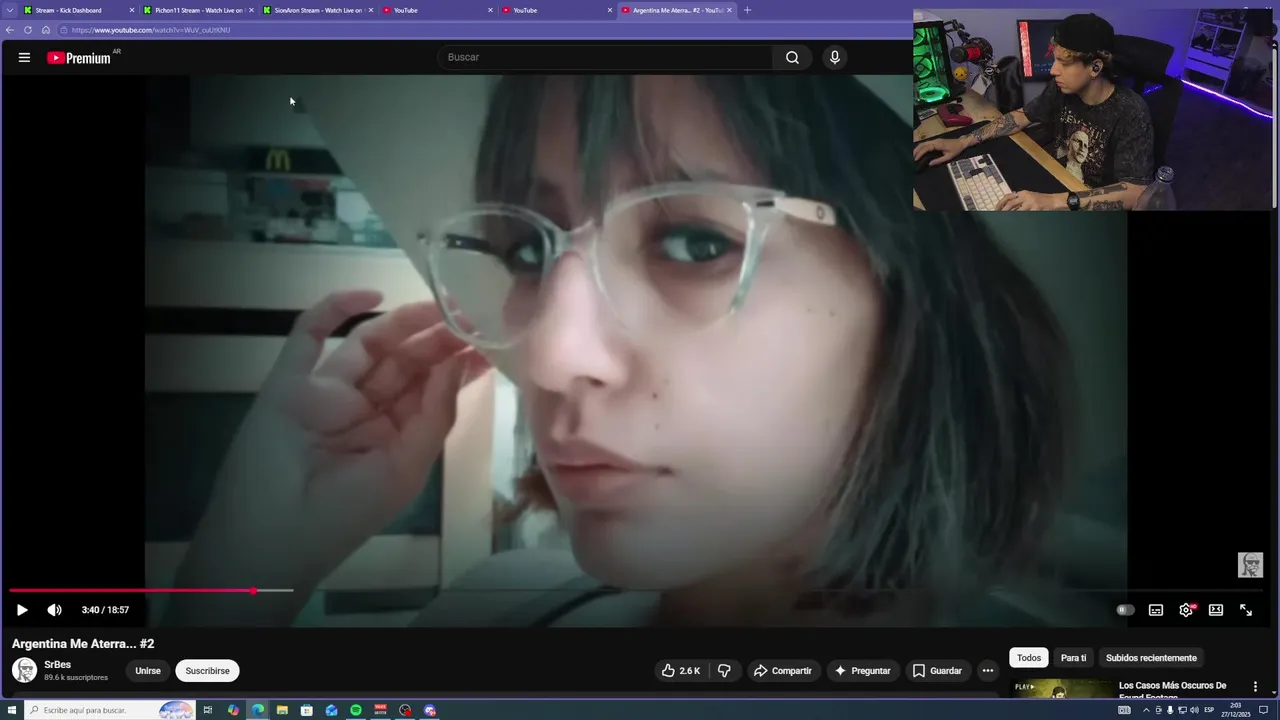Click the channel watermark in video corner
The width and height of the screenshot is (1280, 720).
[1250, 564]
